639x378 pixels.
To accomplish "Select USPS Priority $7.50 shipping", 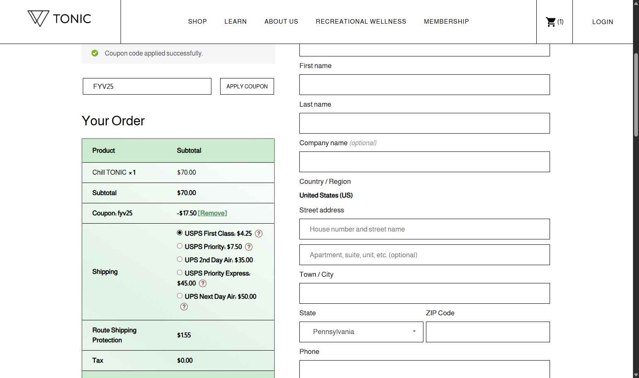I will click(179, 246).
